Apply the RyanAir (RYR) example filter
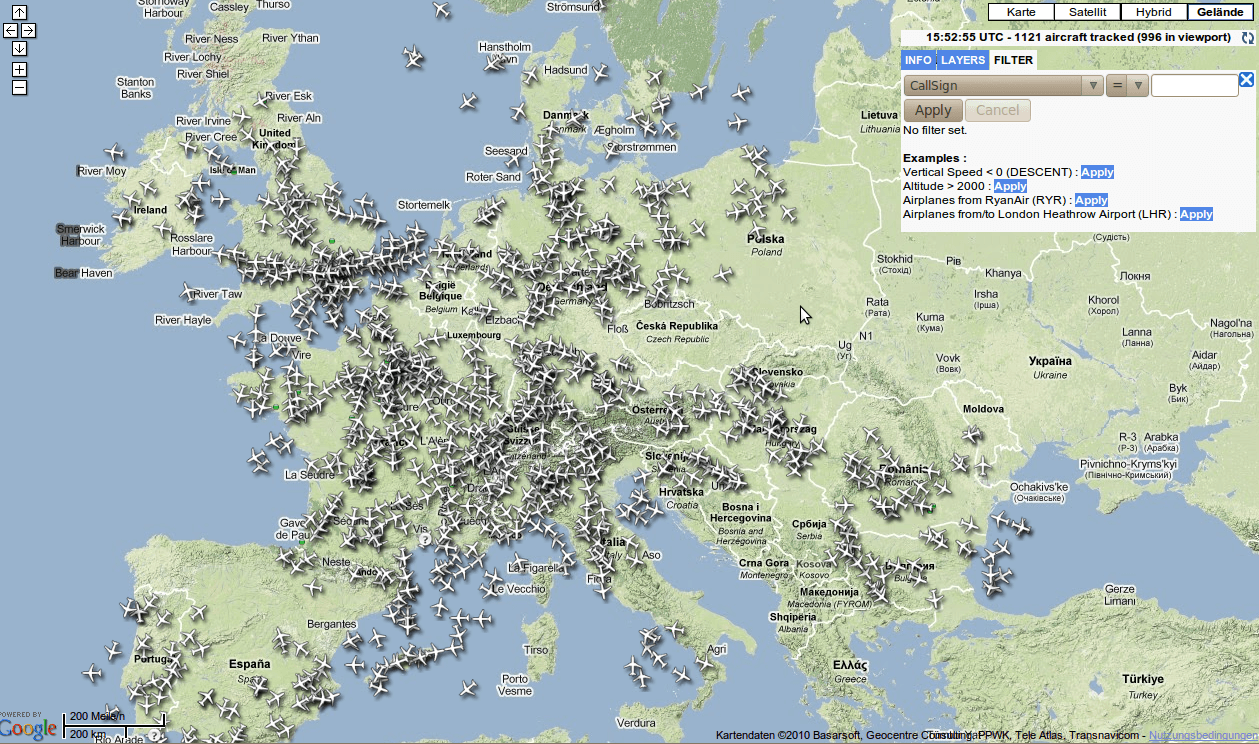The width and height of the screenshot is (1259, 744). (1091, 200)
